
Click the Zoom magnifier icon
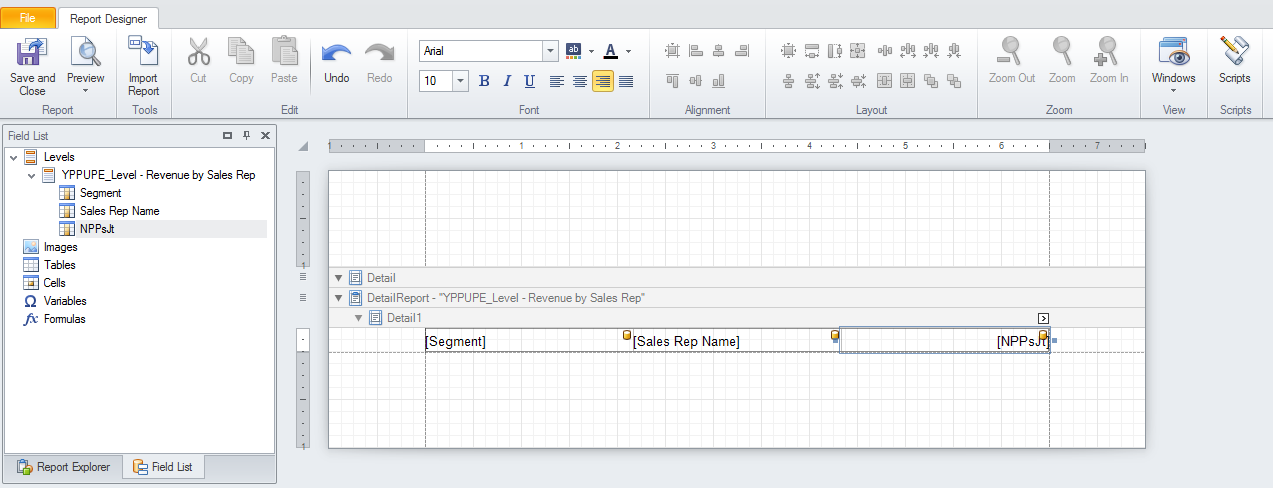click(x=1062, y=52)
